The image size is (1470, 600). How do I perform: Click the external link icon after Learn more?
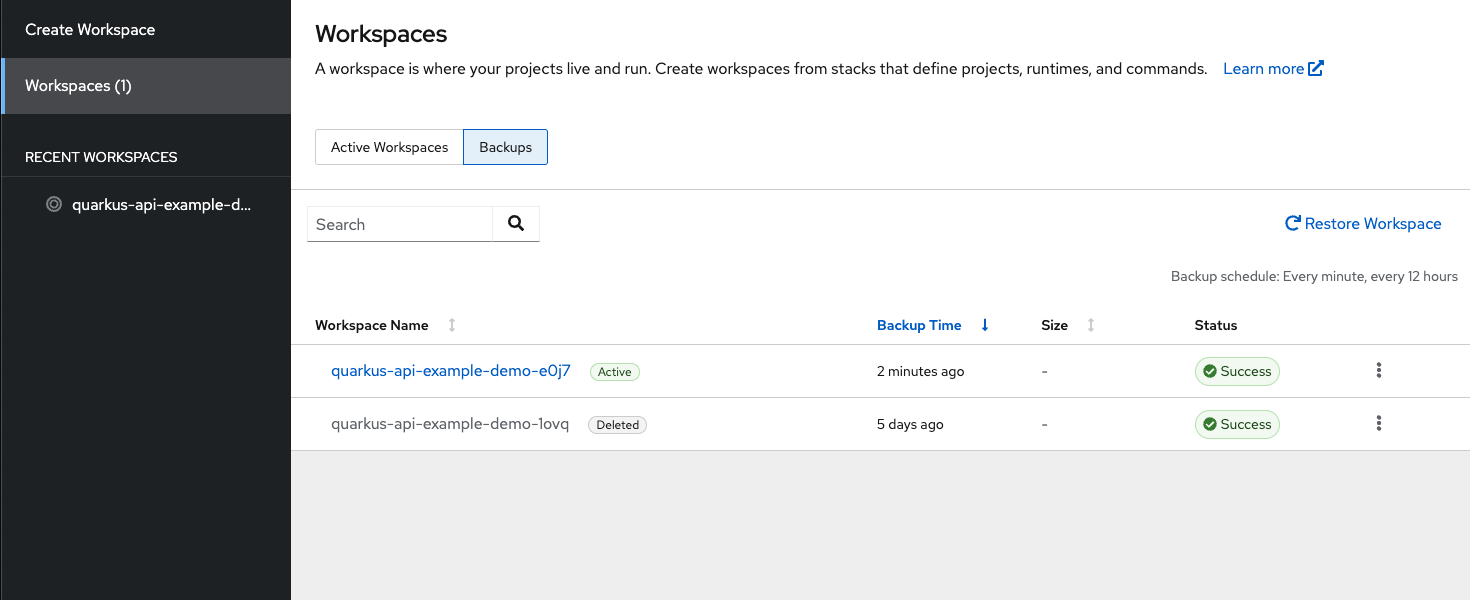(1313, 67)
